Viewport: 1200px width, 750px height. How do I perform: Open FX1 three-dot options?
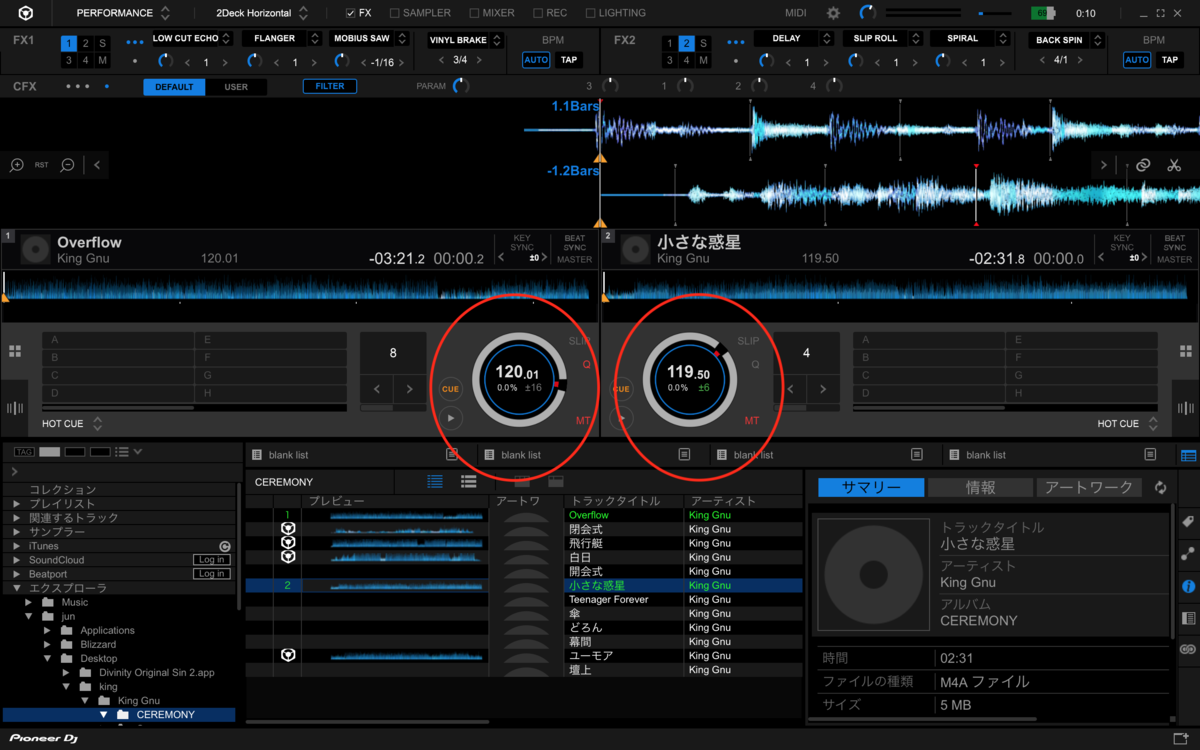pos(135,42)
